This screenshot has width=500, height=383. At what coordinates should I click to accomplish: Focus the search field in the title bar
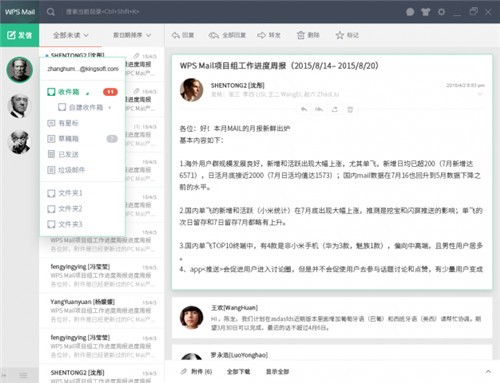(x=102, y=12)
